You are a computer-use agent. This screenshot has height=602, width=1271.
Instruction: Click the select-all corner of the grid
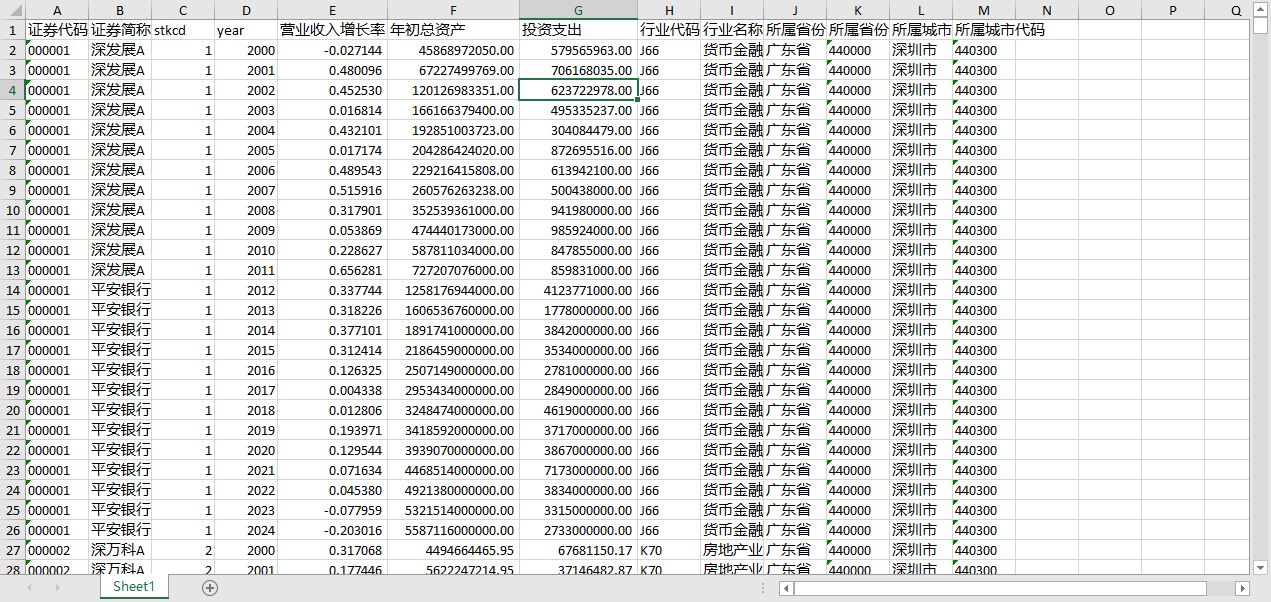12,10
